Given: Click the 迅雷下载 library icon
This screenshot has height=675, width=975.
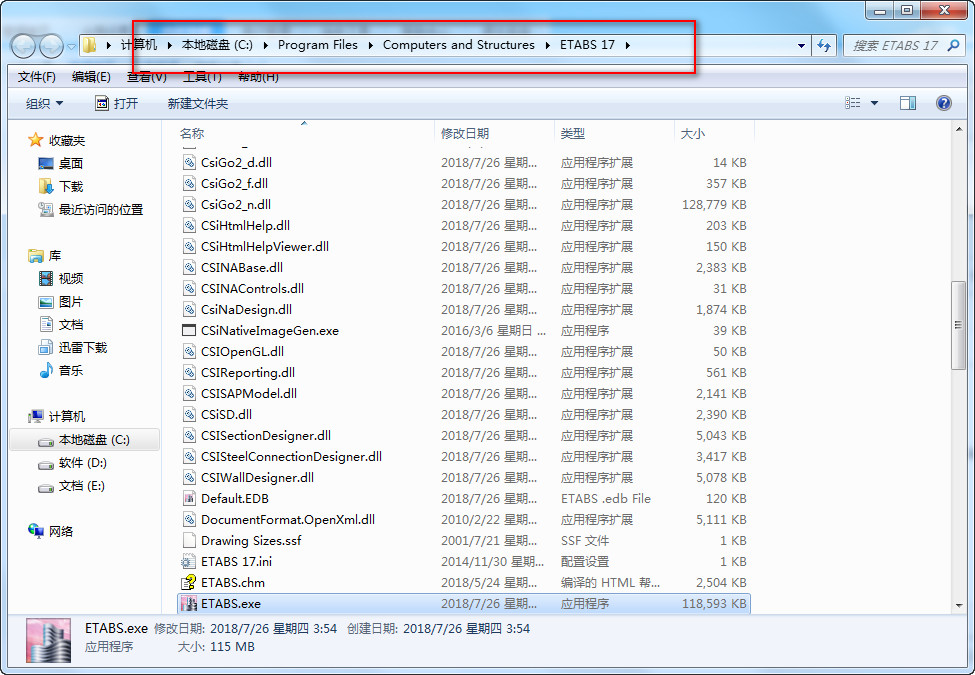Looking at the screenshot, I should (46, 347).
